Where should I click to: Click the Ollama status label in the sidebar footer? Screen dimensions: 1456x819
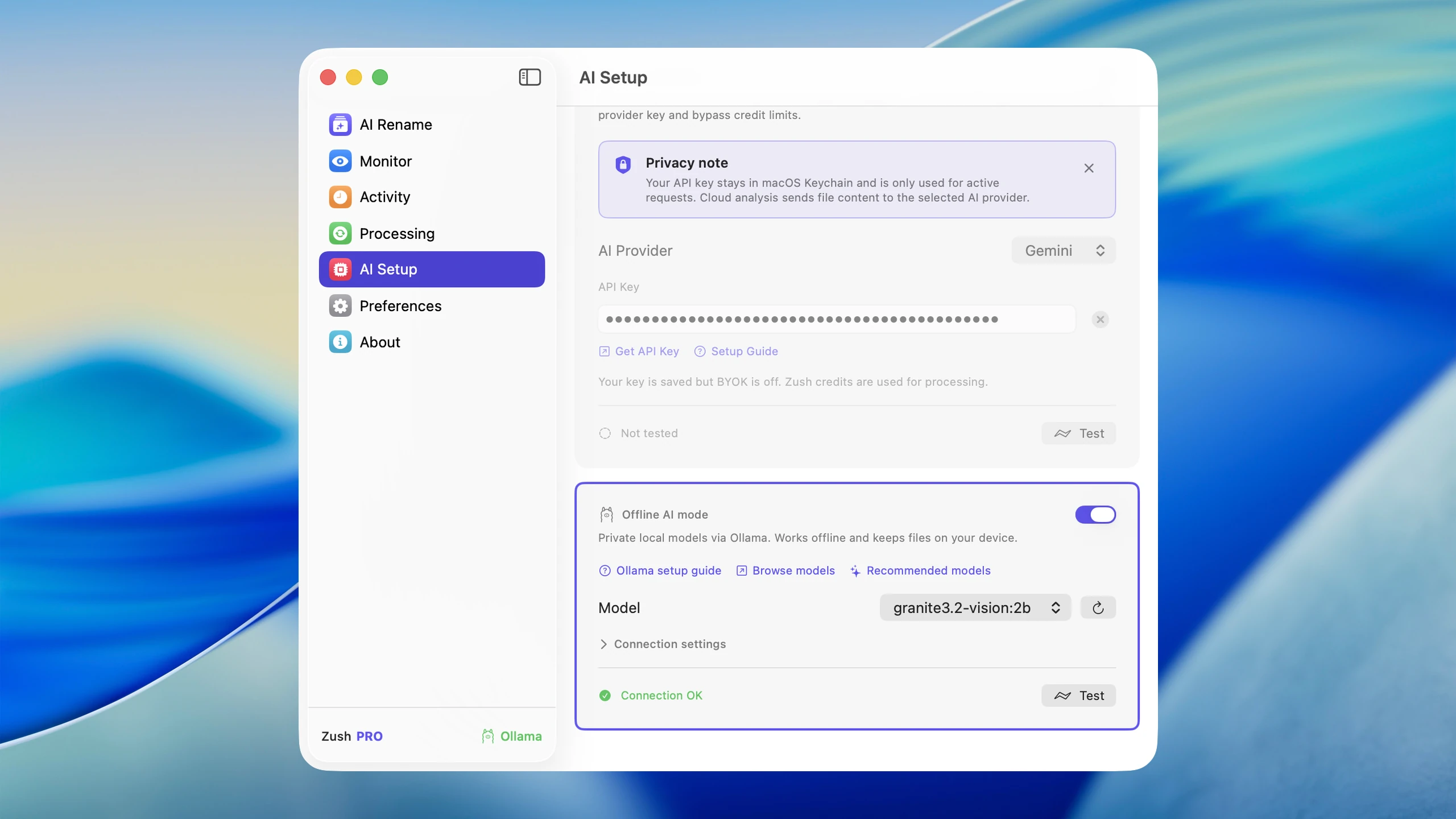[x=520, y=736]
